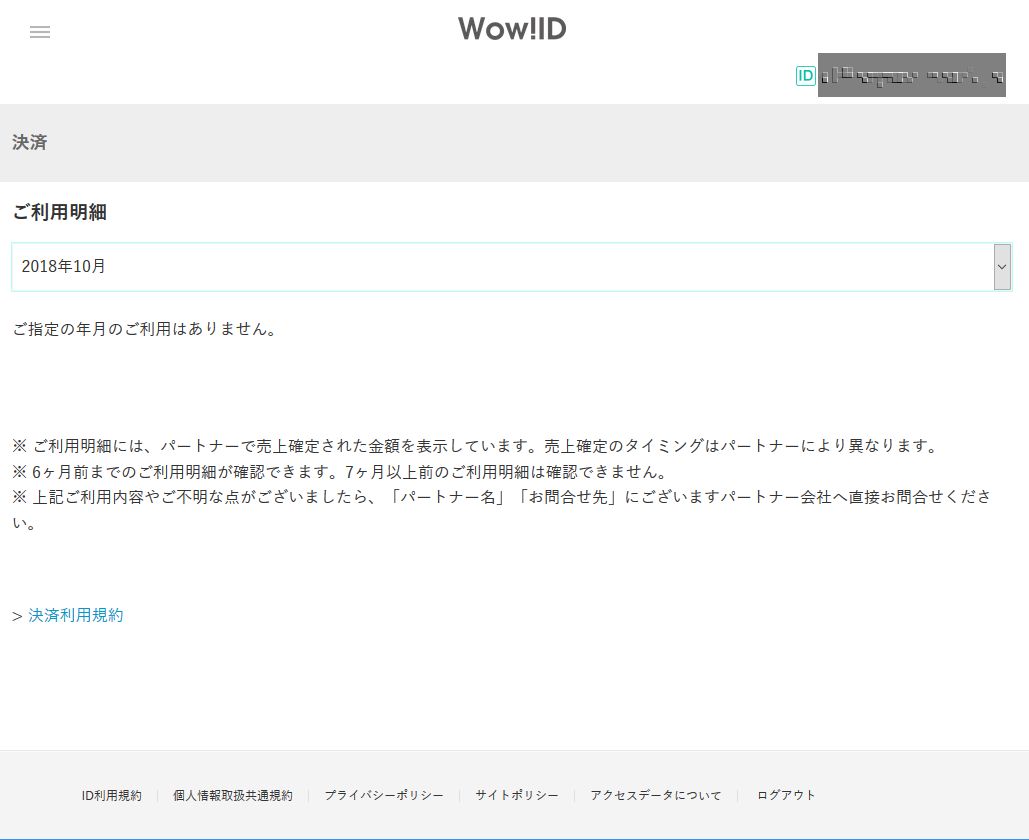
Task: View アクセスデータについて in the footer
Action: tap(656, 795)
